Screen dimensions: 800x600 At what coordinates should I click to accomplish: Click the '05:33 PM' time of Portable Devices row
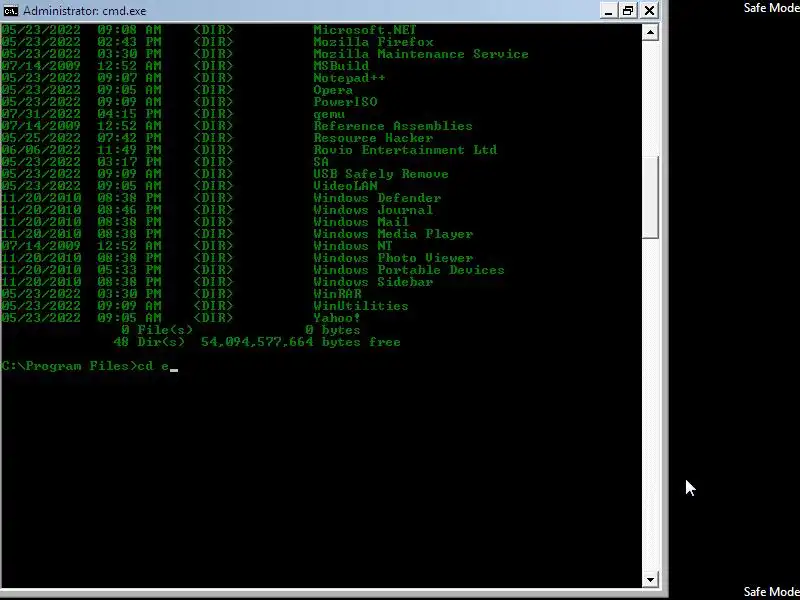pyautogui.click(x=129, y=270)
